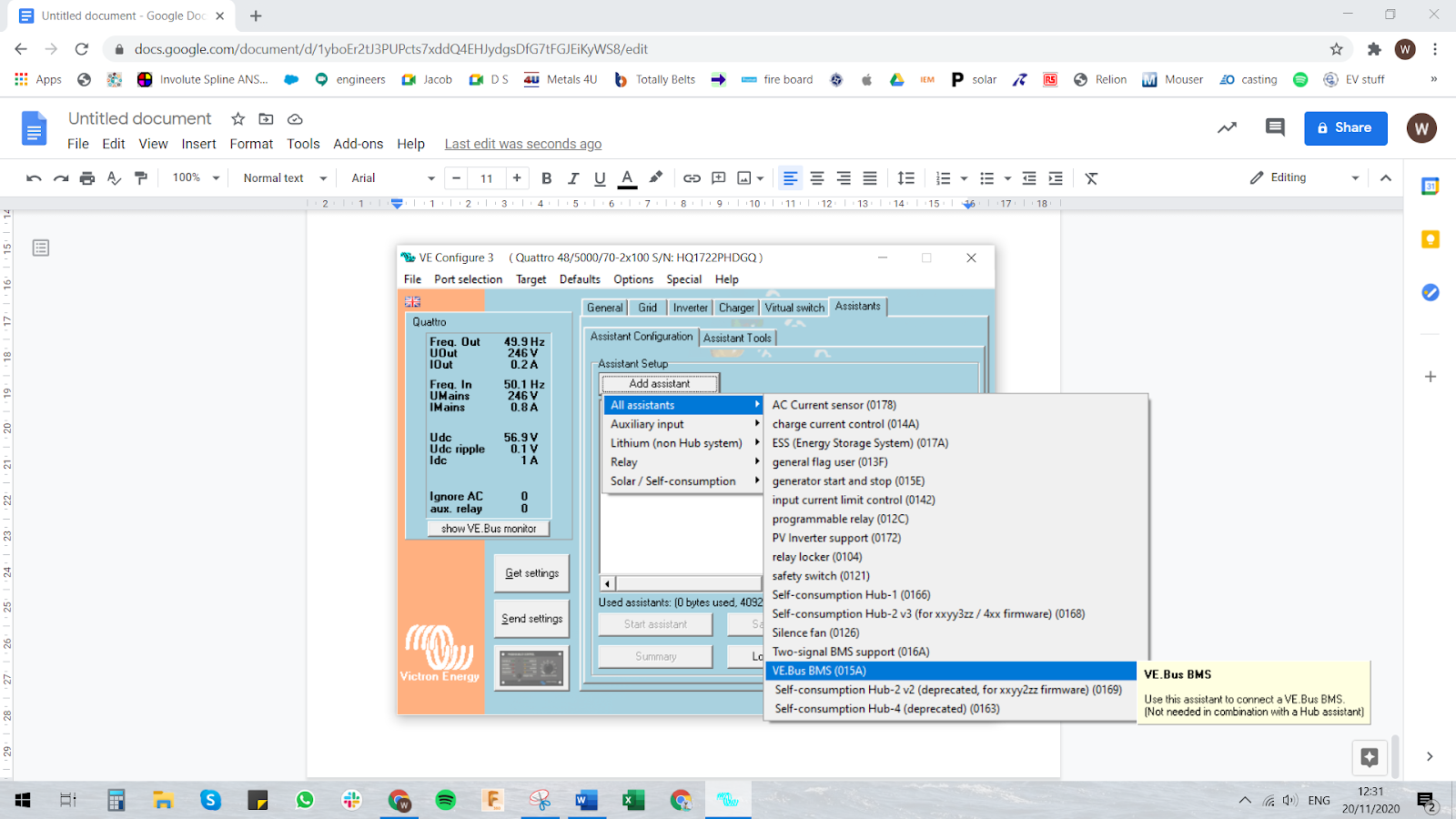Open Google Keep side panel
The image size is (1456, 819).
pyautogui.click(x=1431, y=239)
